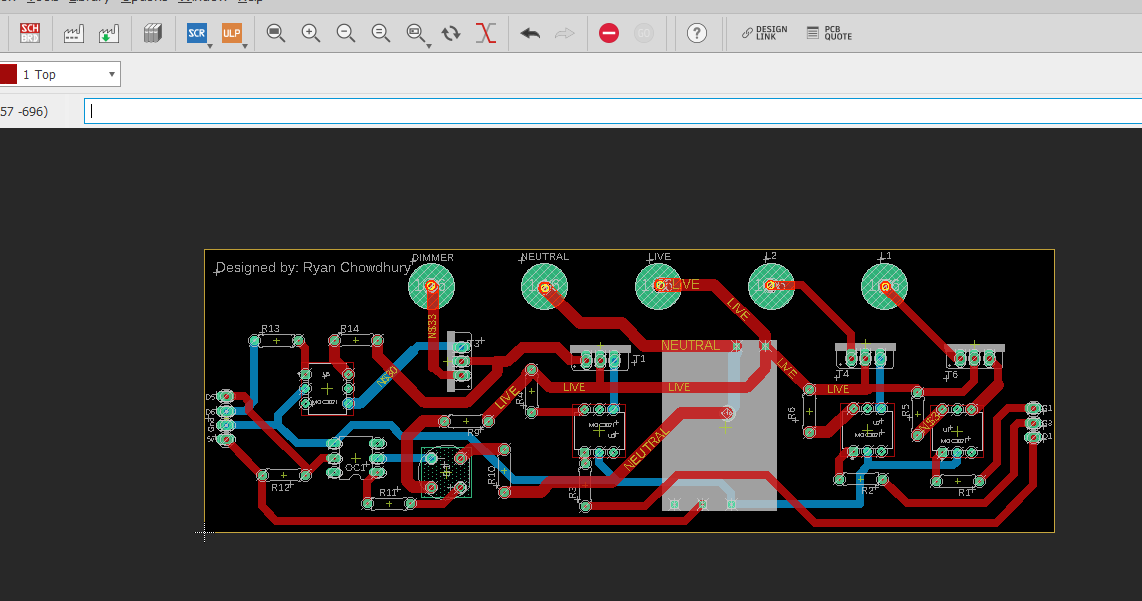Select the DIMMER pad on the board
Image resolution: width=1142 pixels, height=601 pixels.
click(431, 286)
